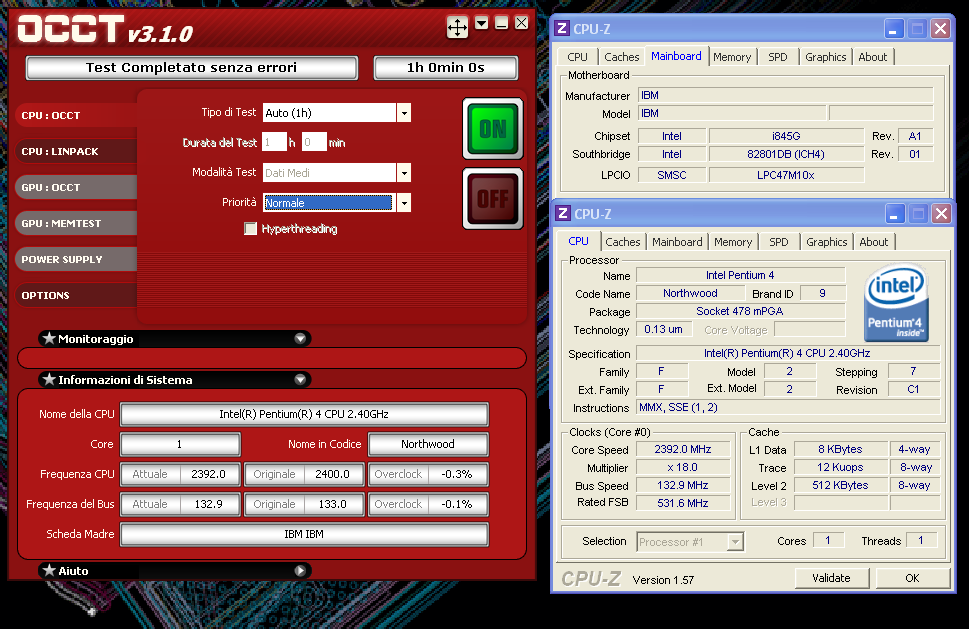This screenshot has width=969, height=629.
Task: Click the Northwood code name field in OCCT
Action: point(428,444)
